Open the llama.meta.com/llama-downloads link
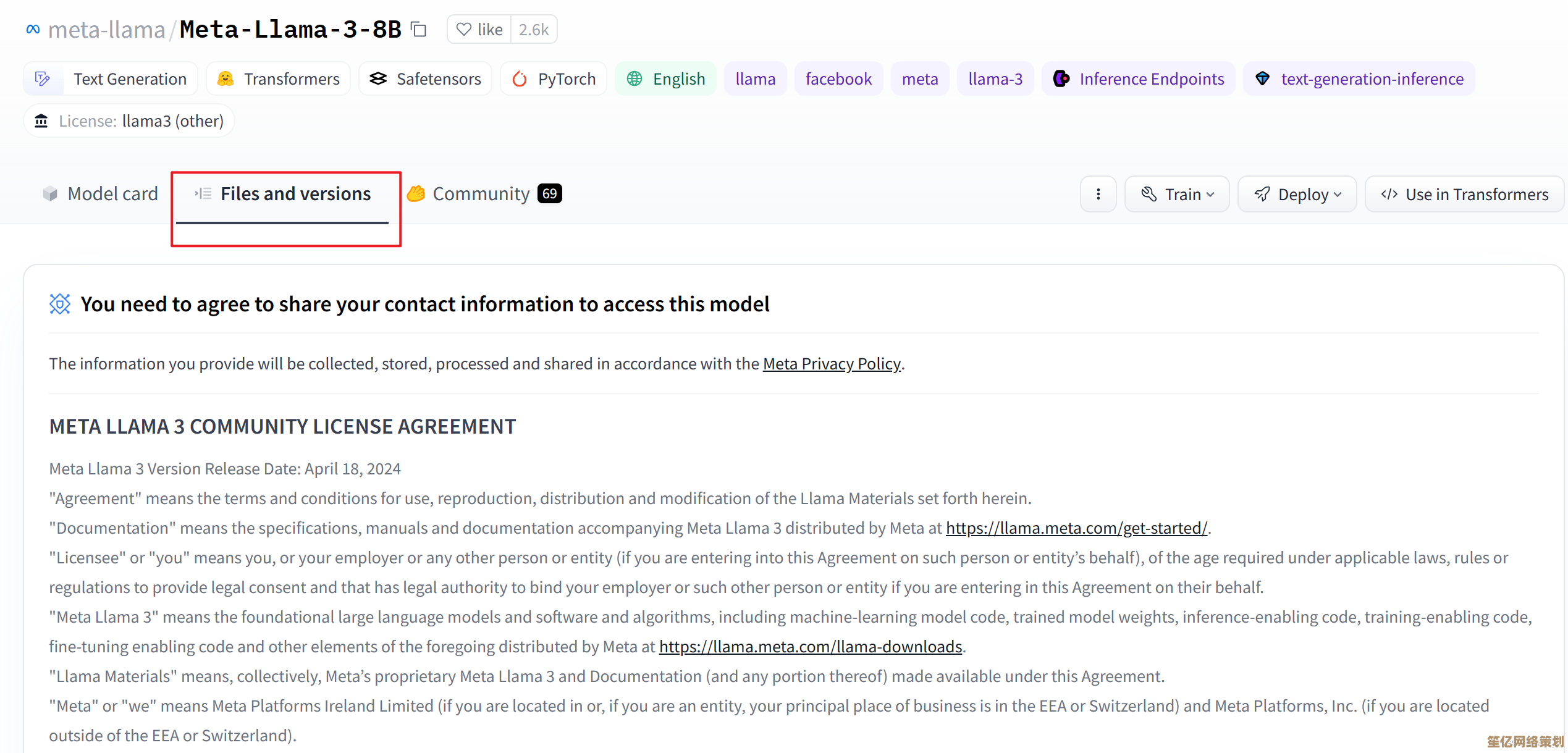 coord(811,647)
